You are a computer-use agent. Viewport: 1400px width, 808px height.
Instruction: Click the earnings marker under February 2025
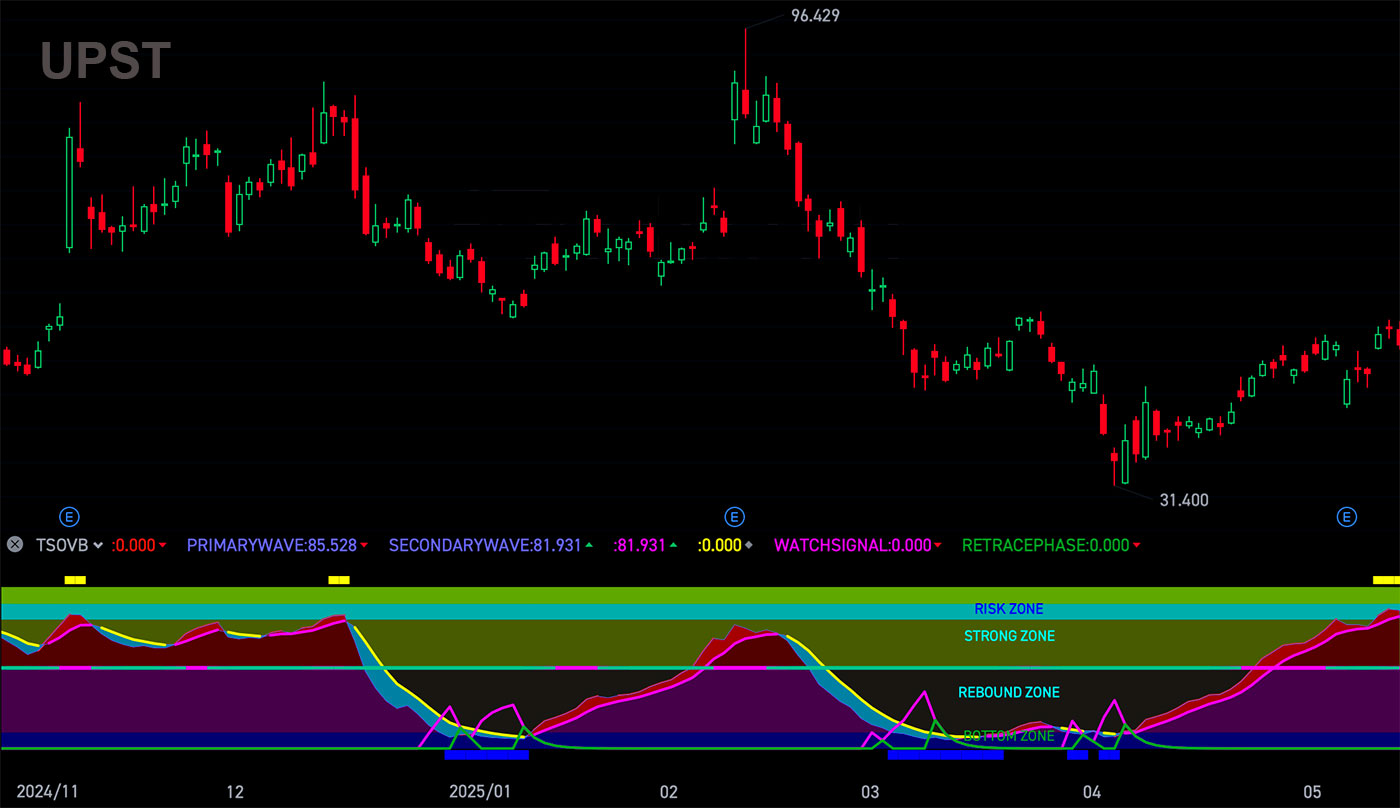pyautogui.click(x=734, y=517)
